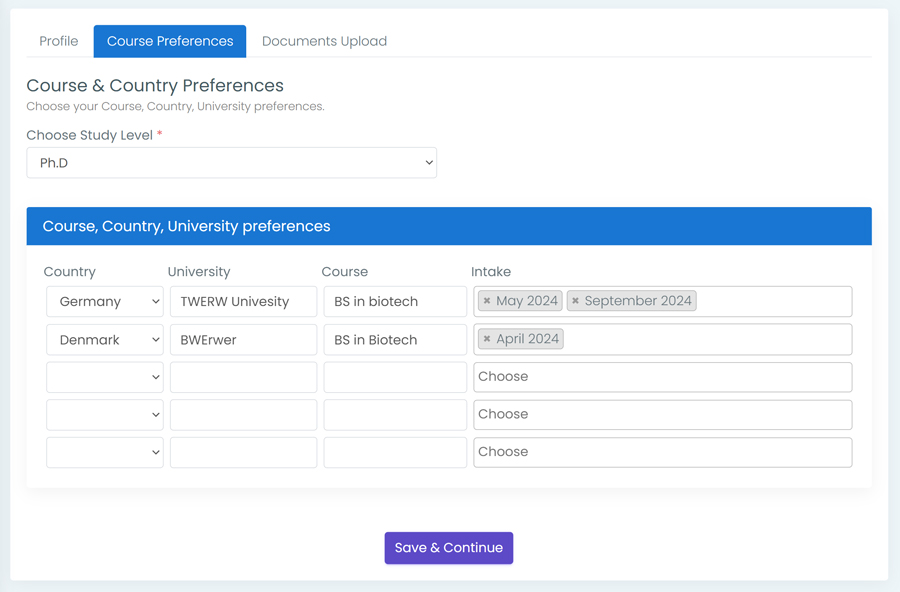Click the empty fourth row course field

coord(395,415)
